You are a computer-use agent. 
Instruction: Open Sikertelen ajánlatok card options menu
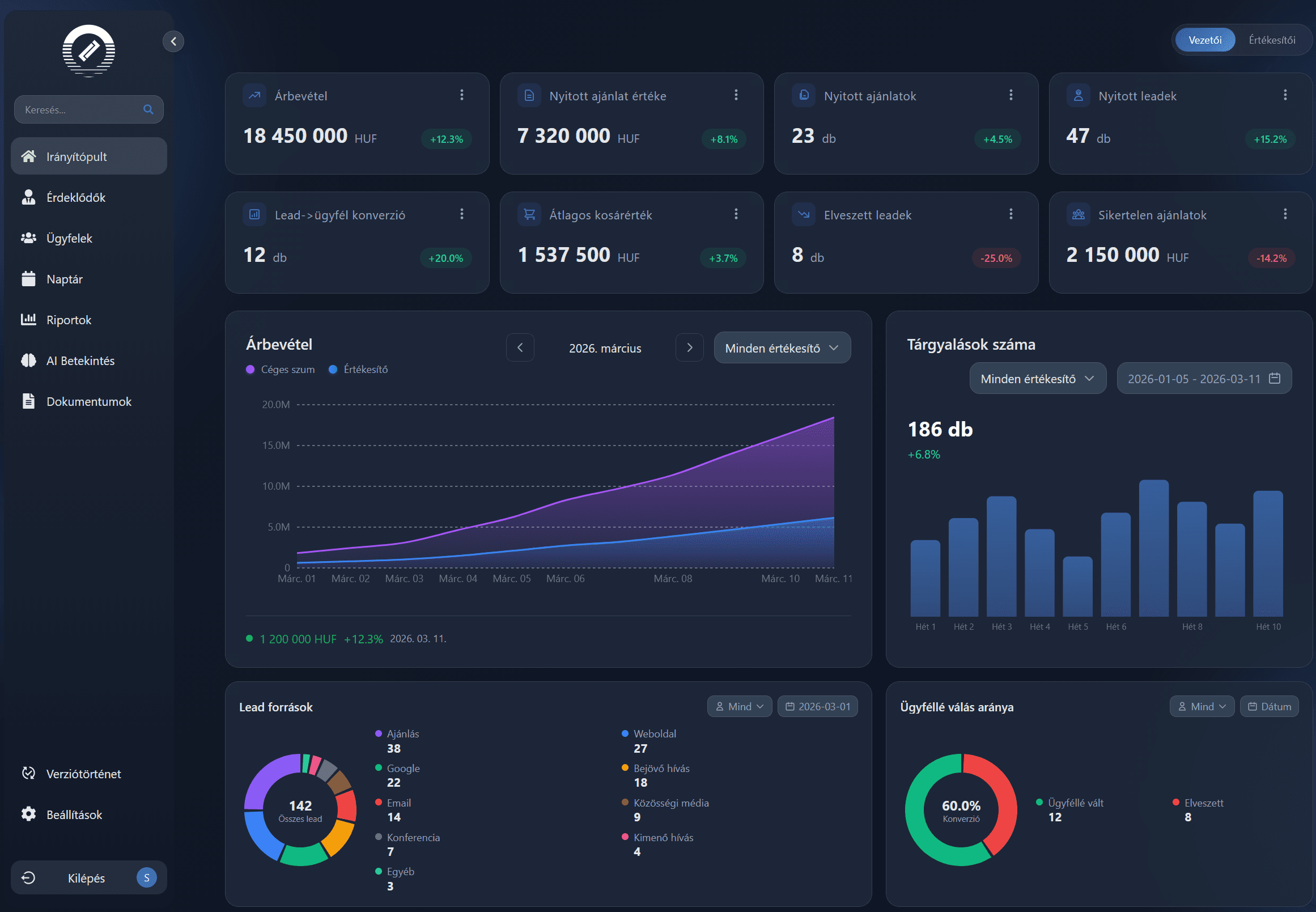tap(1285, 214)
